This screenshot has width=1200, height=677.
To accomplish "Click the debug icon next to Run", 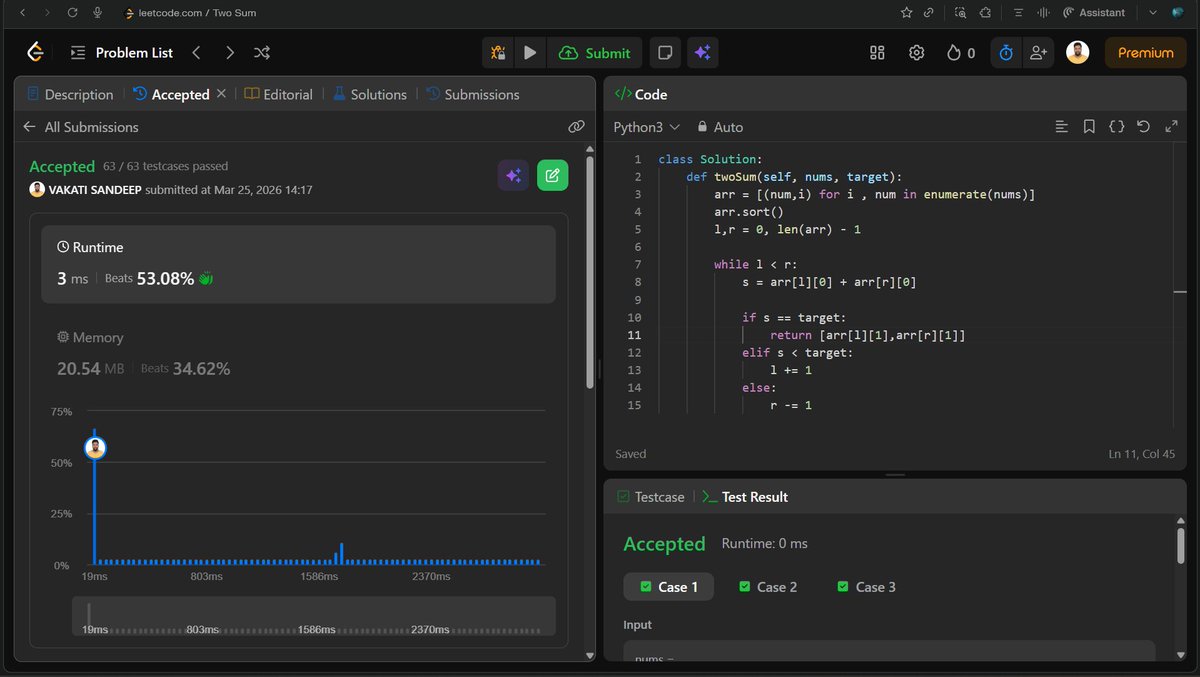I will tap(498, 53).
